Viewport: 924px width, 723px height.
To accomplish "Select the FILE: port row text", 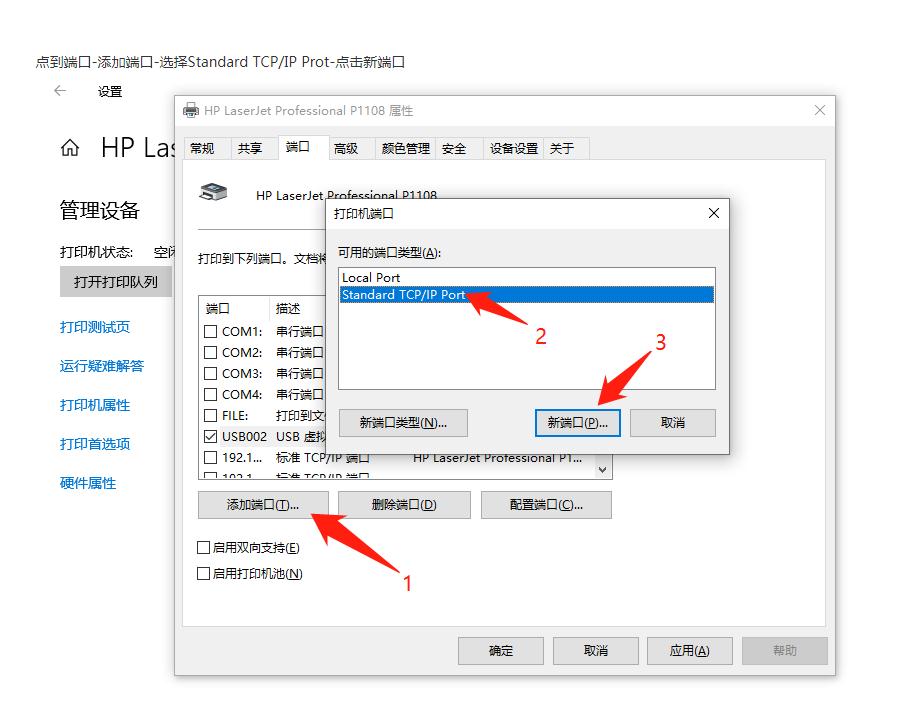I will (235, 415).
